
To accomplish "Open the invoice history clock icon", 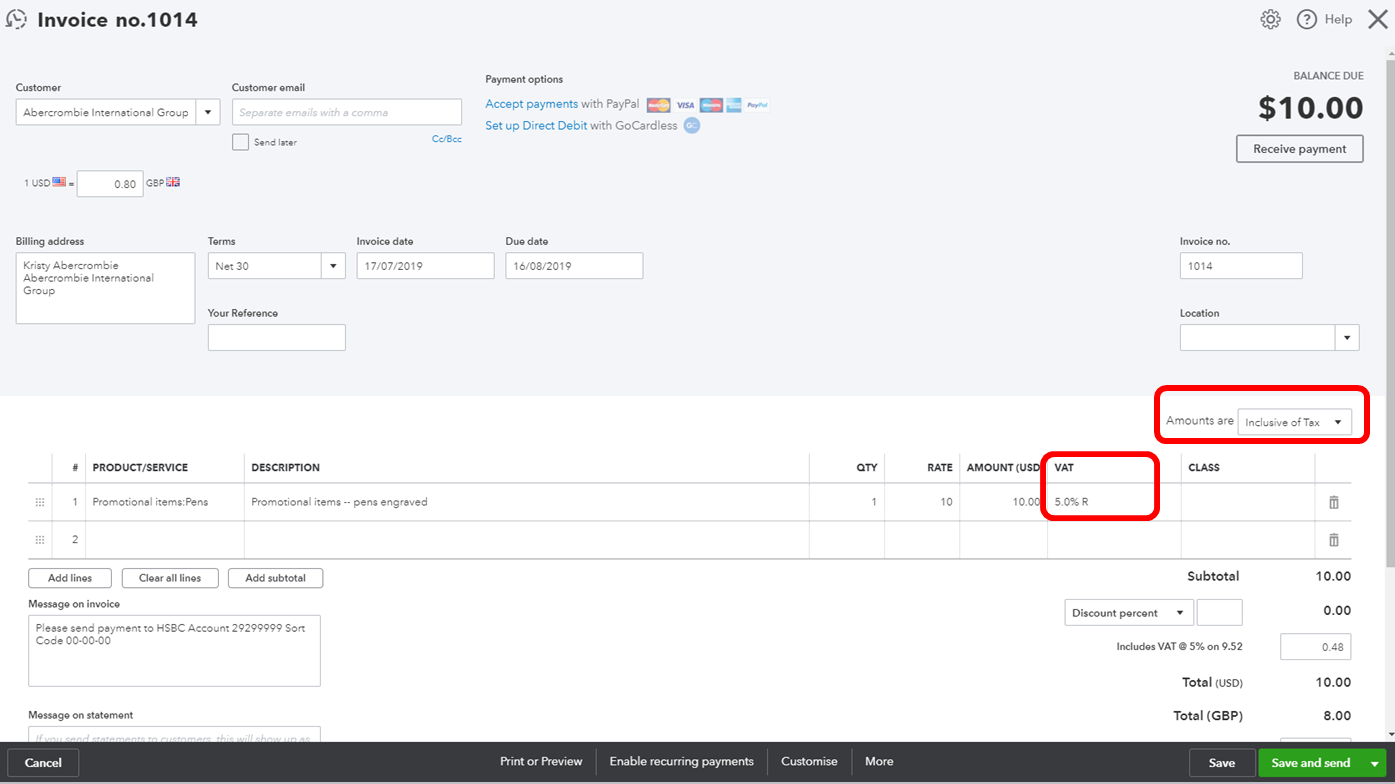I will (x=16, y=19).
